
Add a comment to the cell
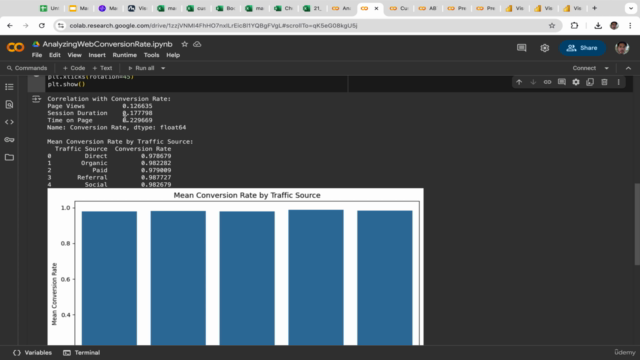pos(562,82)
